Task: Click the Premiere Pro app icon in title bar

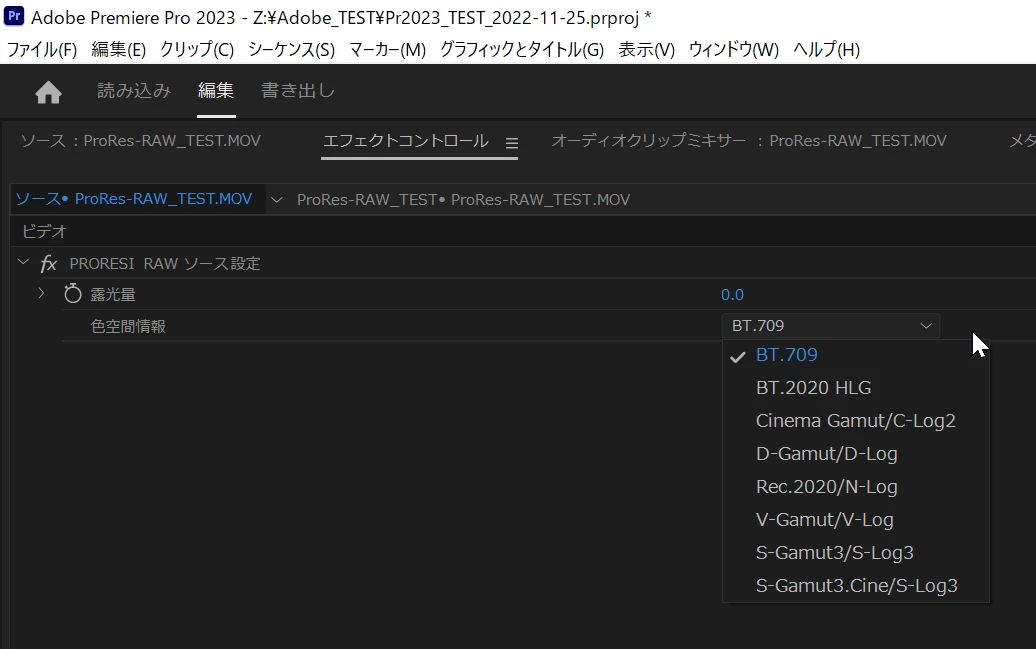Action: tap(14, 15)
